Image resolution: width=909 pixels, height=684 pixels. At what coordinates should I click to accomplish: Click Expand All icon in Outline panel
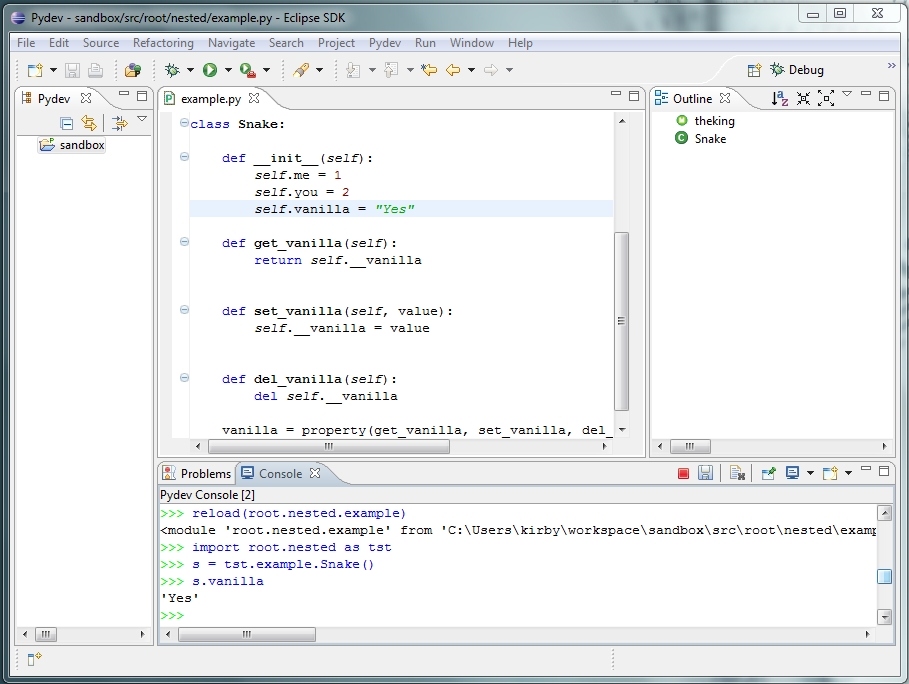point(826,99)
